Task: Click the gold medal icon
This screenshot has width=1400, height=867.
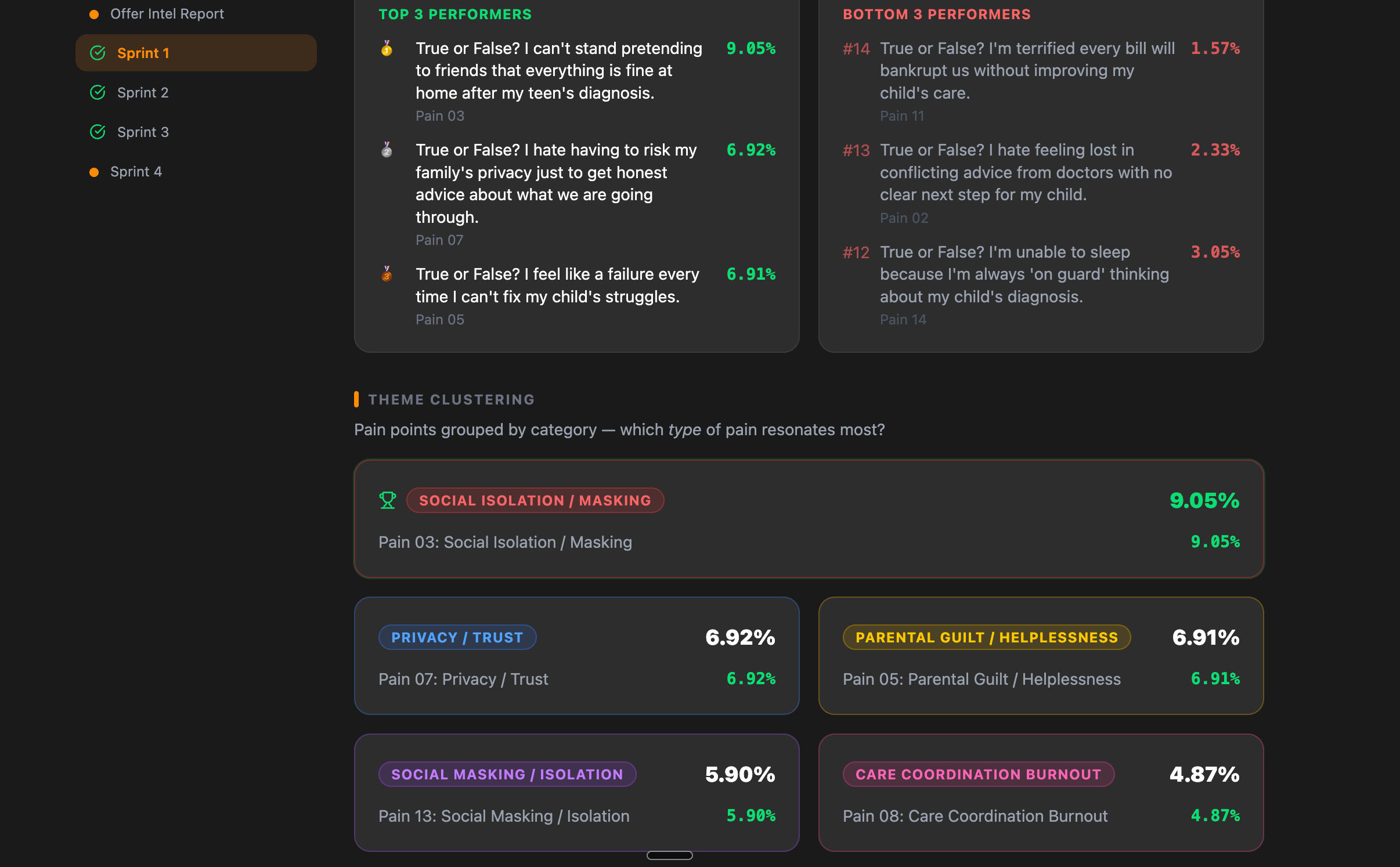Action: (x=387, y=48)
